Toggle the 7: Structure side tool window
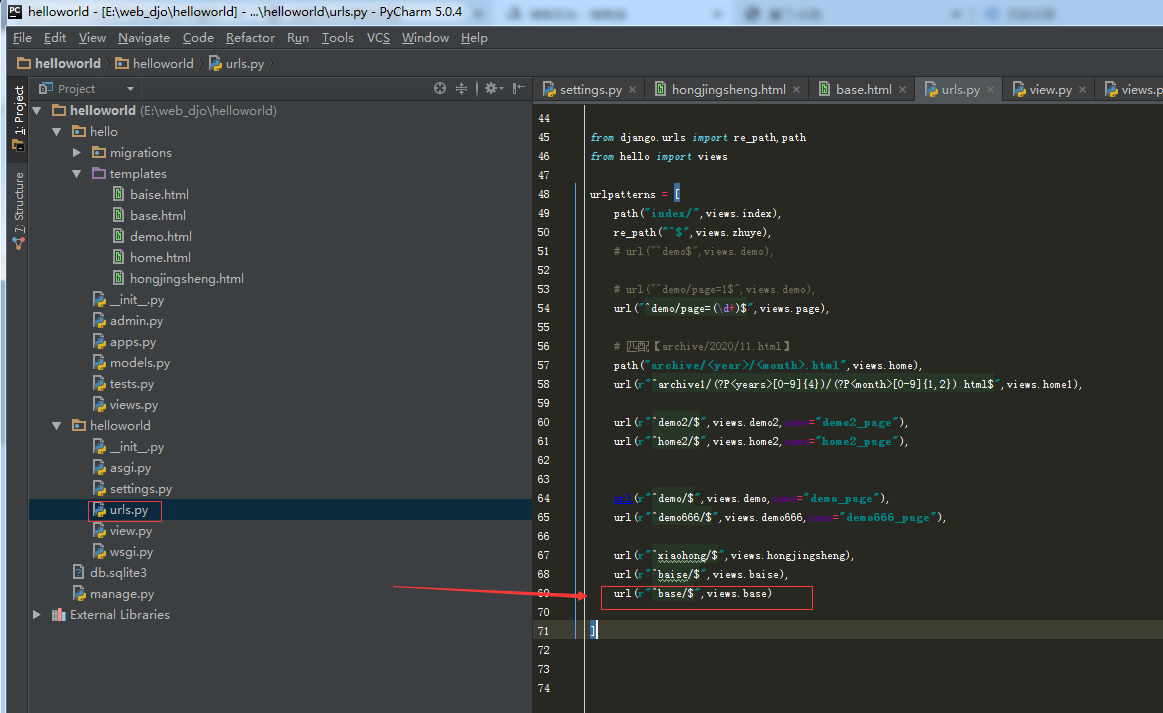The image size is (1163, 713). [x=19, y=211]
